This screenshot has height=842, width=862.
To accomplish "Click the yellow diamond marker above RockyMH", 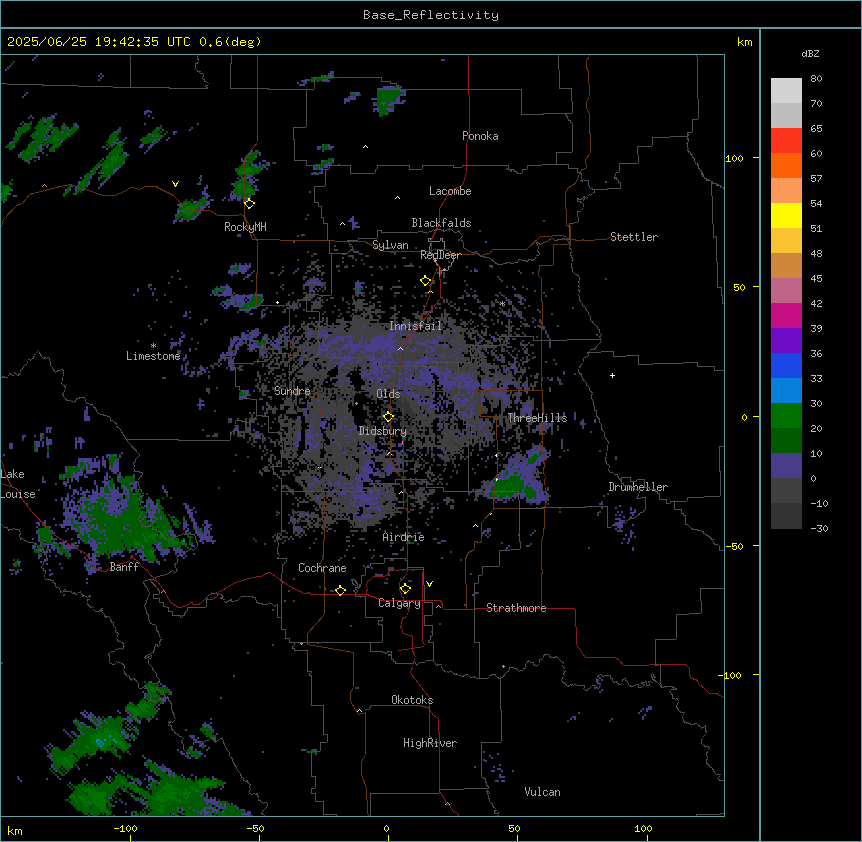I will [x=250, y=204].
